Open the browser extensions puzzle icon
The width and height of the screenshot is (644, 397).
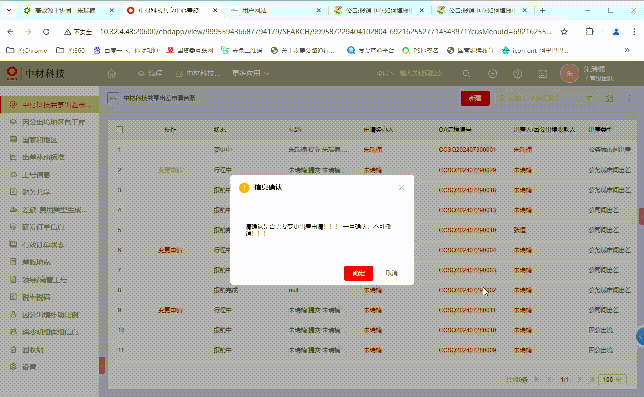point(589,32)
